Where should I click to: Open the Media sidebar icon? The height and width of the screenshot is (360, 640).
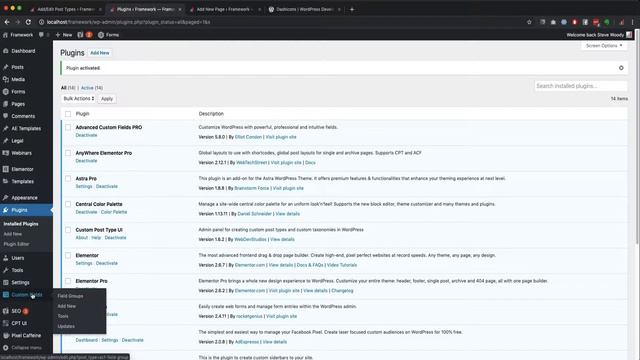(6, 79)
